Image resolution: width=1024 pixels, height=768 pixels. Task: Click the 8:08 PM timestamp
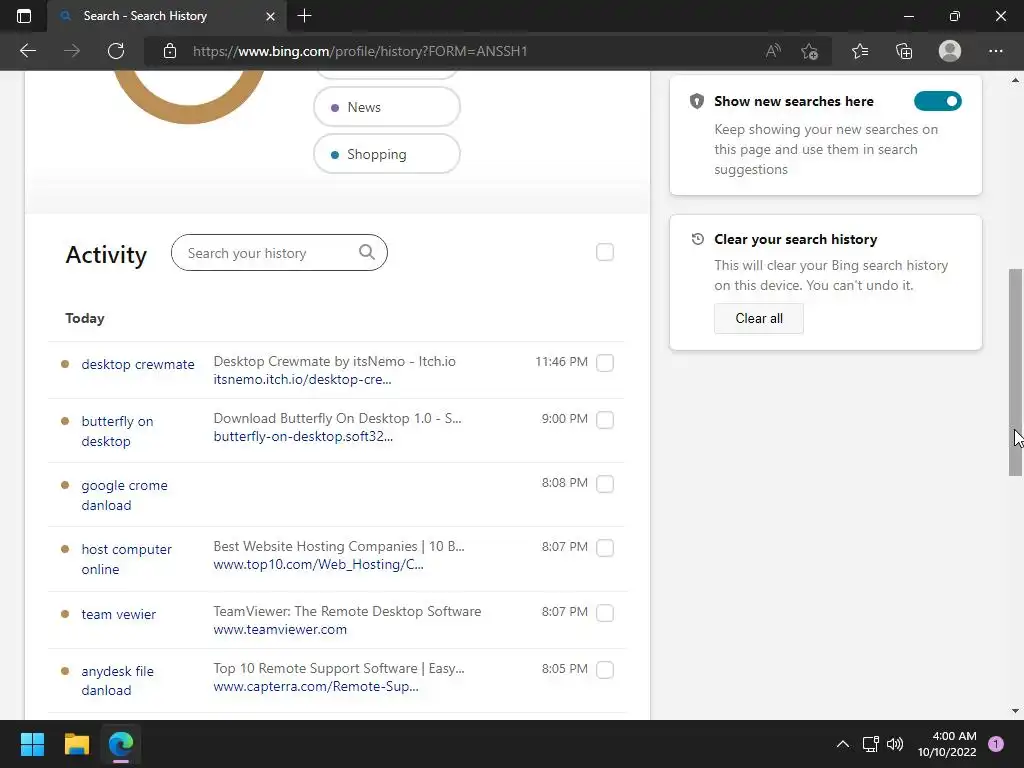click(x=564, y=483)
